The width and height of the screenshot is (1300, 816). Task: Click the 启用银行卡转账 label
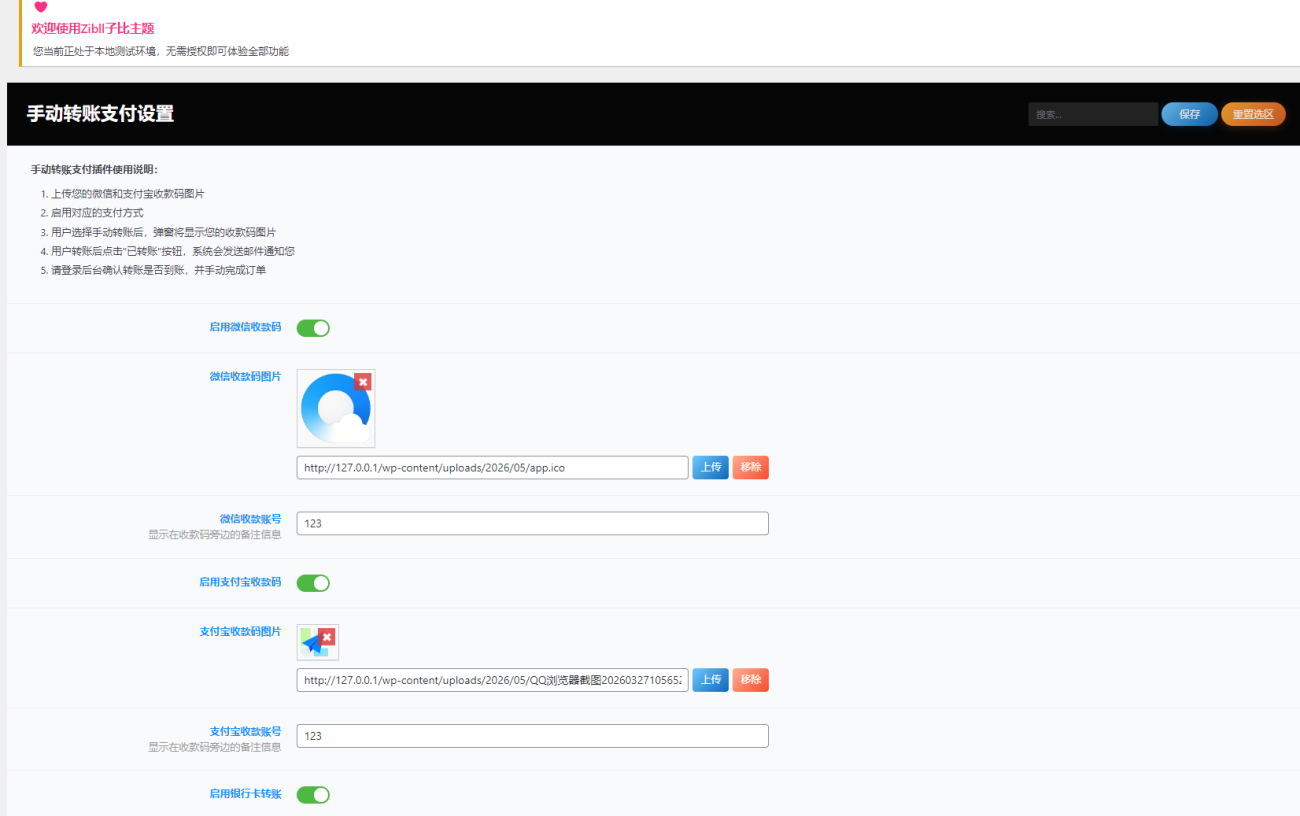[245, 794]
